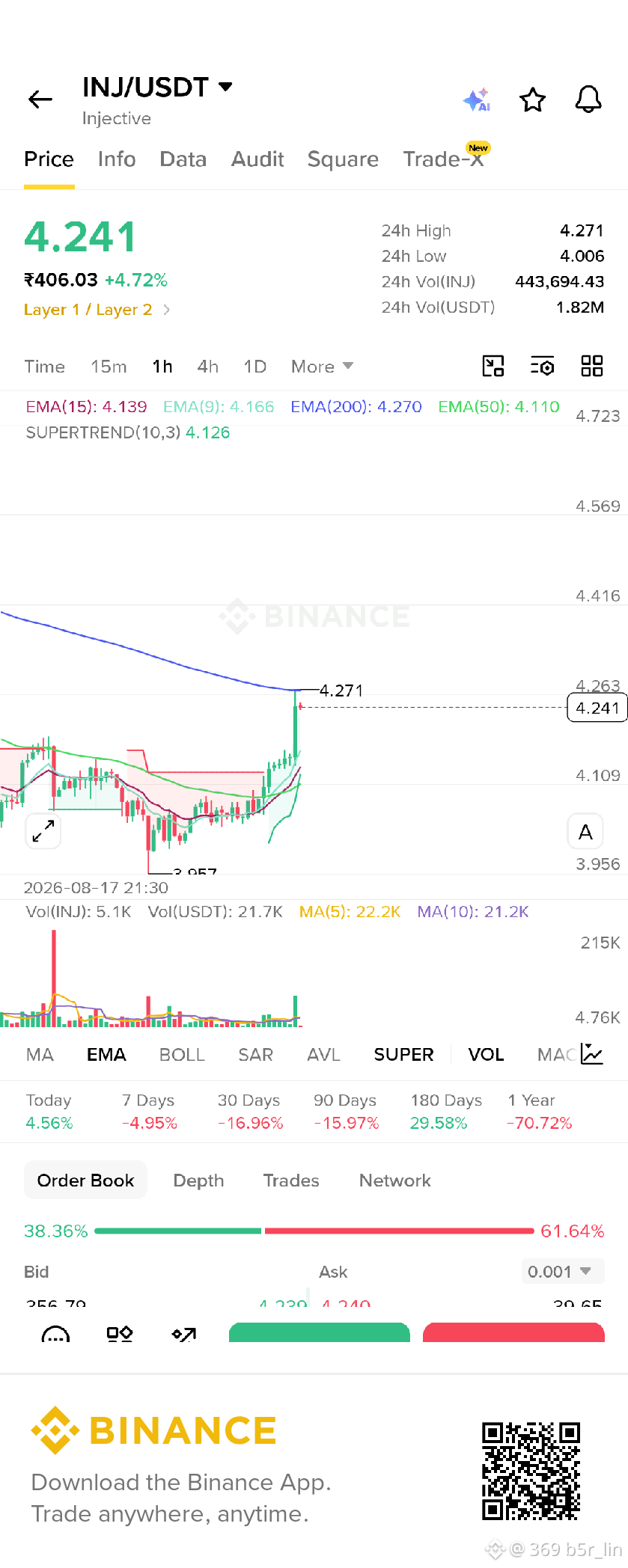Select the 15m chart interval
Viewport: 628px width, 1568px height.
[109, 367]
